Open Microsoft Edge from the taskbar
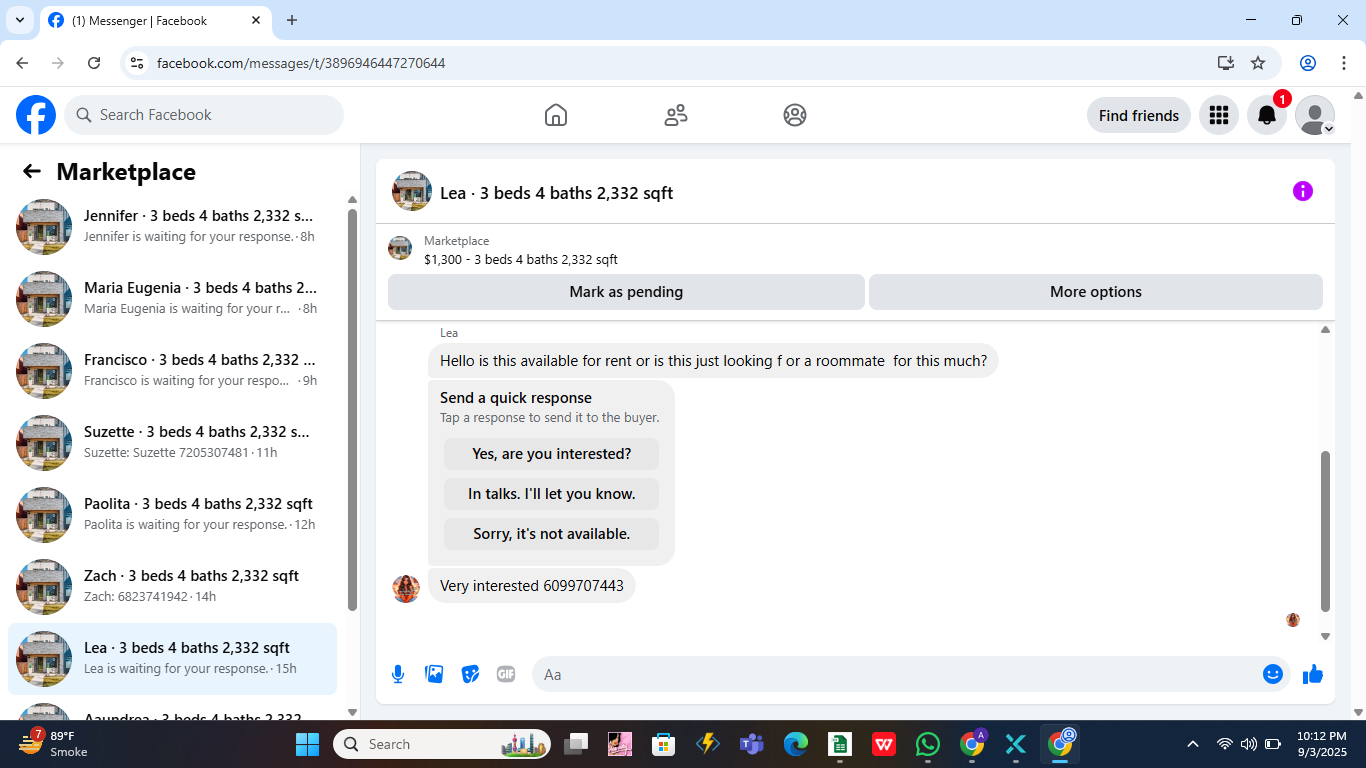Screen dimensions: 1366x768 [796, 744]
